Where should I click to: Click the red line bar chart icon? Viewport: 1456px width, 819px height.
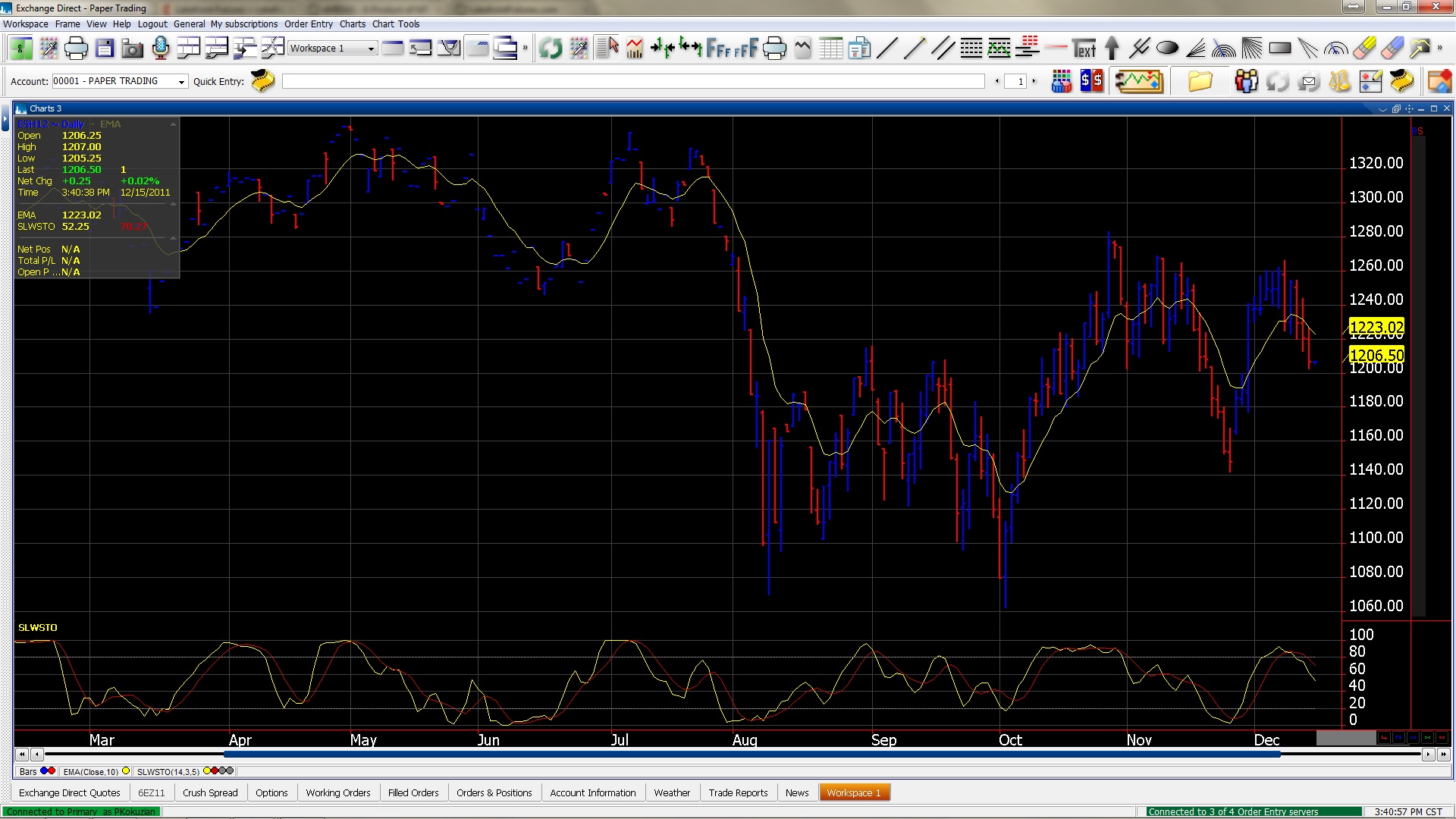pos(635,49)
